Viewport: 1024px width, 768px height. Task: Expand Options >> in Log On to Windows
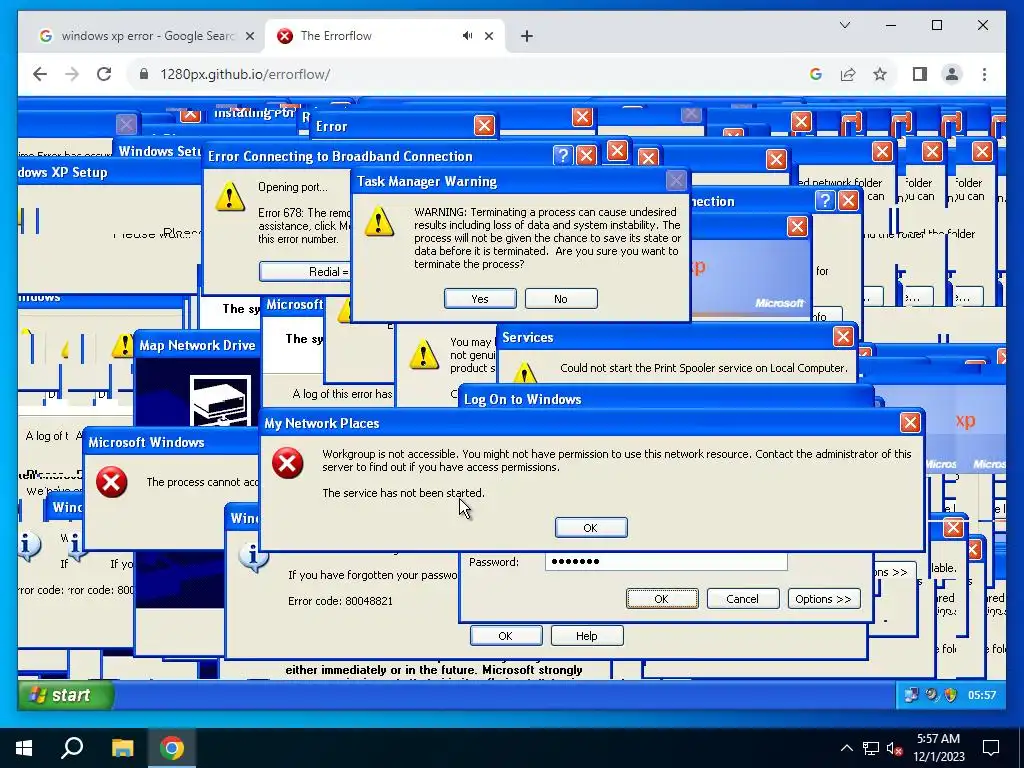(824, 599)
